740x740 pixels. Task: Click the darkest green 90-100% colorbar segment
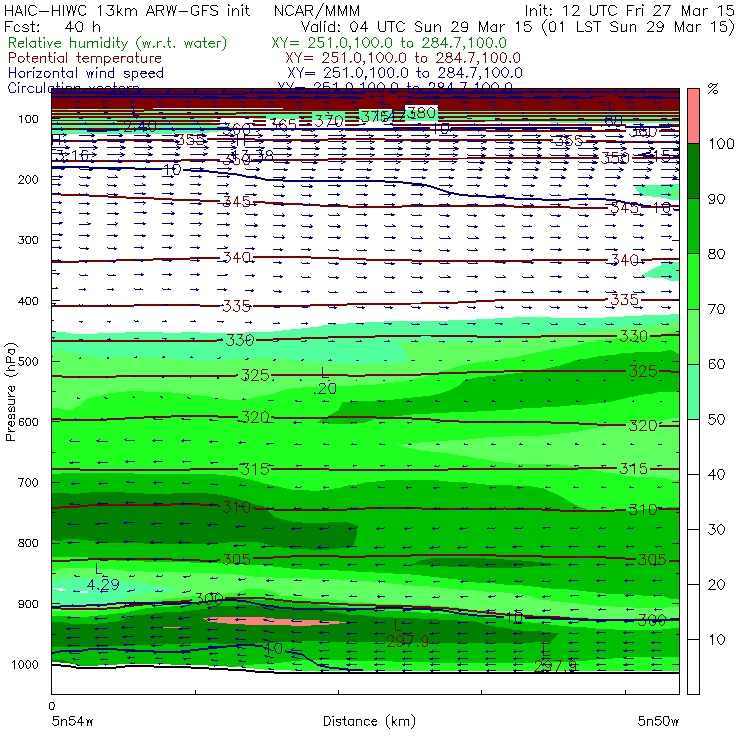coord(693,171)
